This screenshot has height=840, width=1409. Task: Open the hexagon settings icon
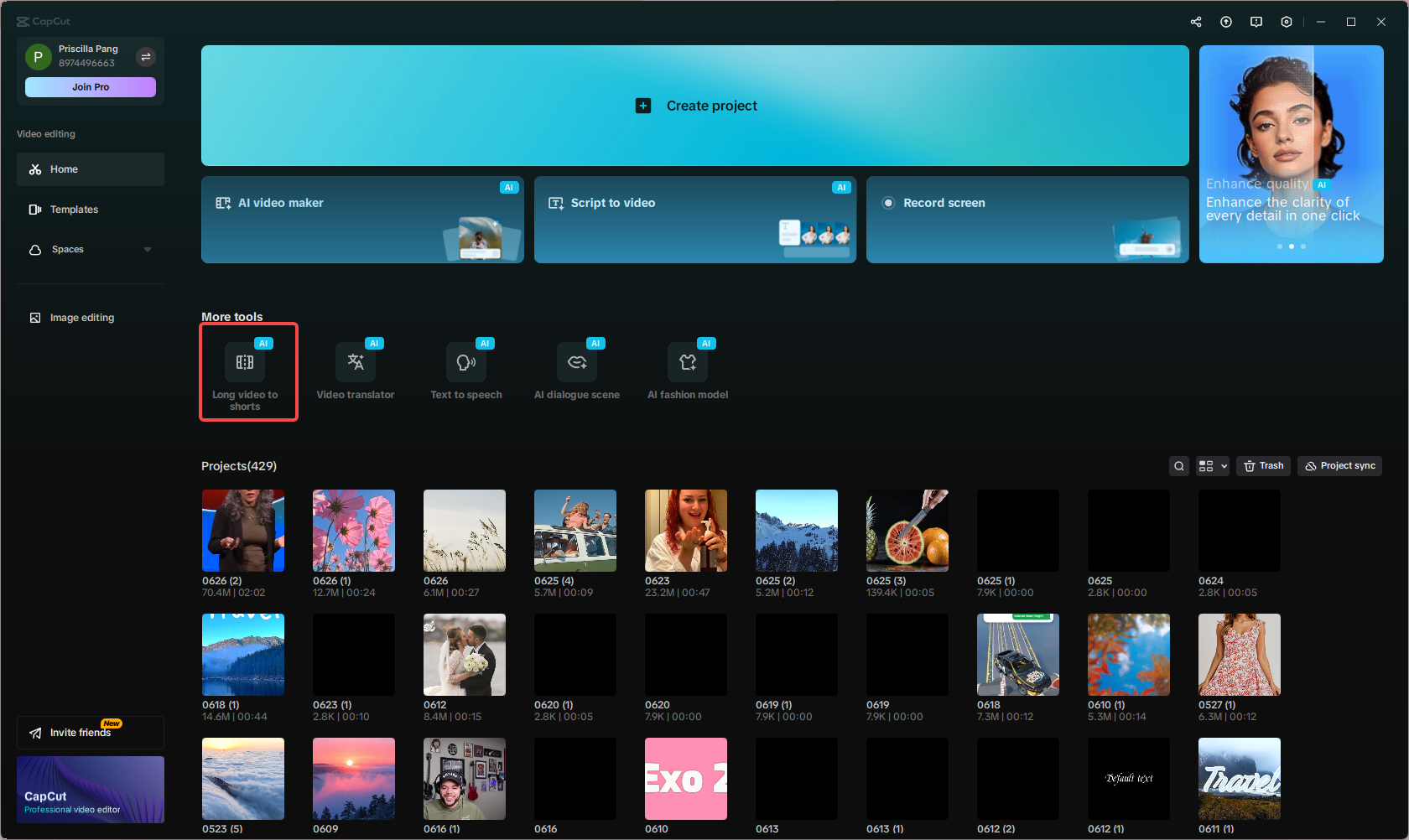pos(1287,22)
